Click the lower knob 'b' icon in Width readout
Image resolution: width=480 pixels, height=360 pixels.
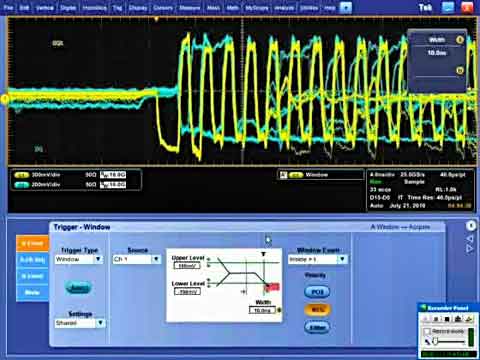point(460,71)
